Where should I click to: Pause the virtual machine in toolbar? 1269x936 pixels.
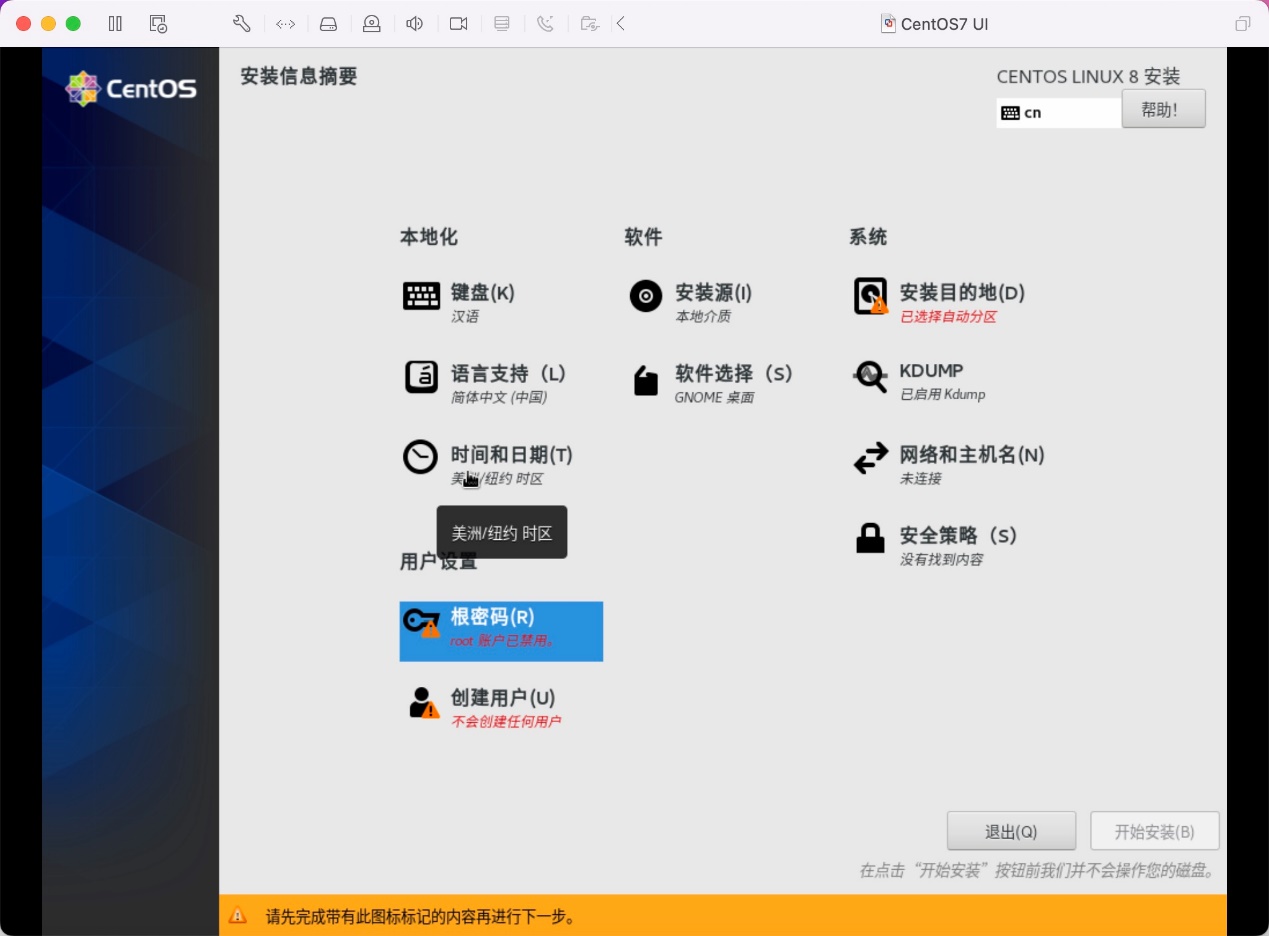[x=115, y=23]
